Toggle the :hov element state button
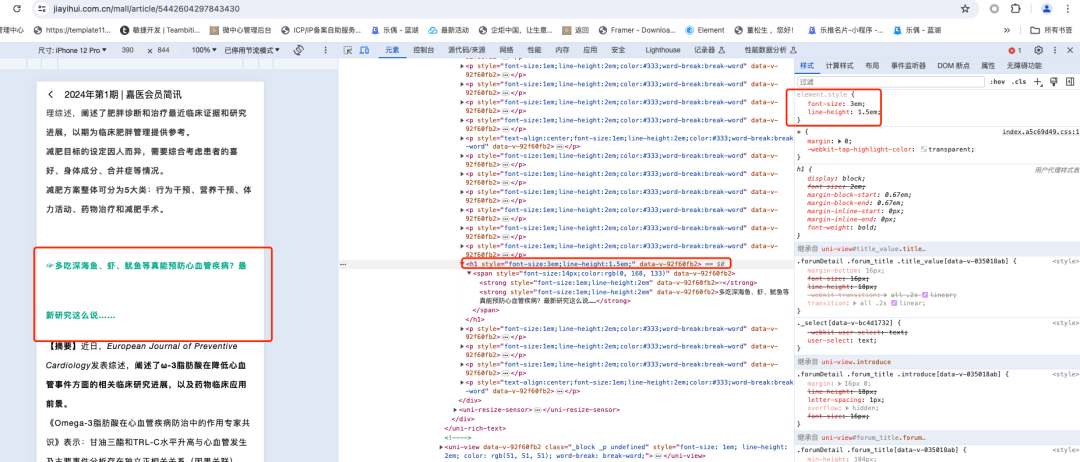This screenshot has height=462, width=1080. coord(997,81)
